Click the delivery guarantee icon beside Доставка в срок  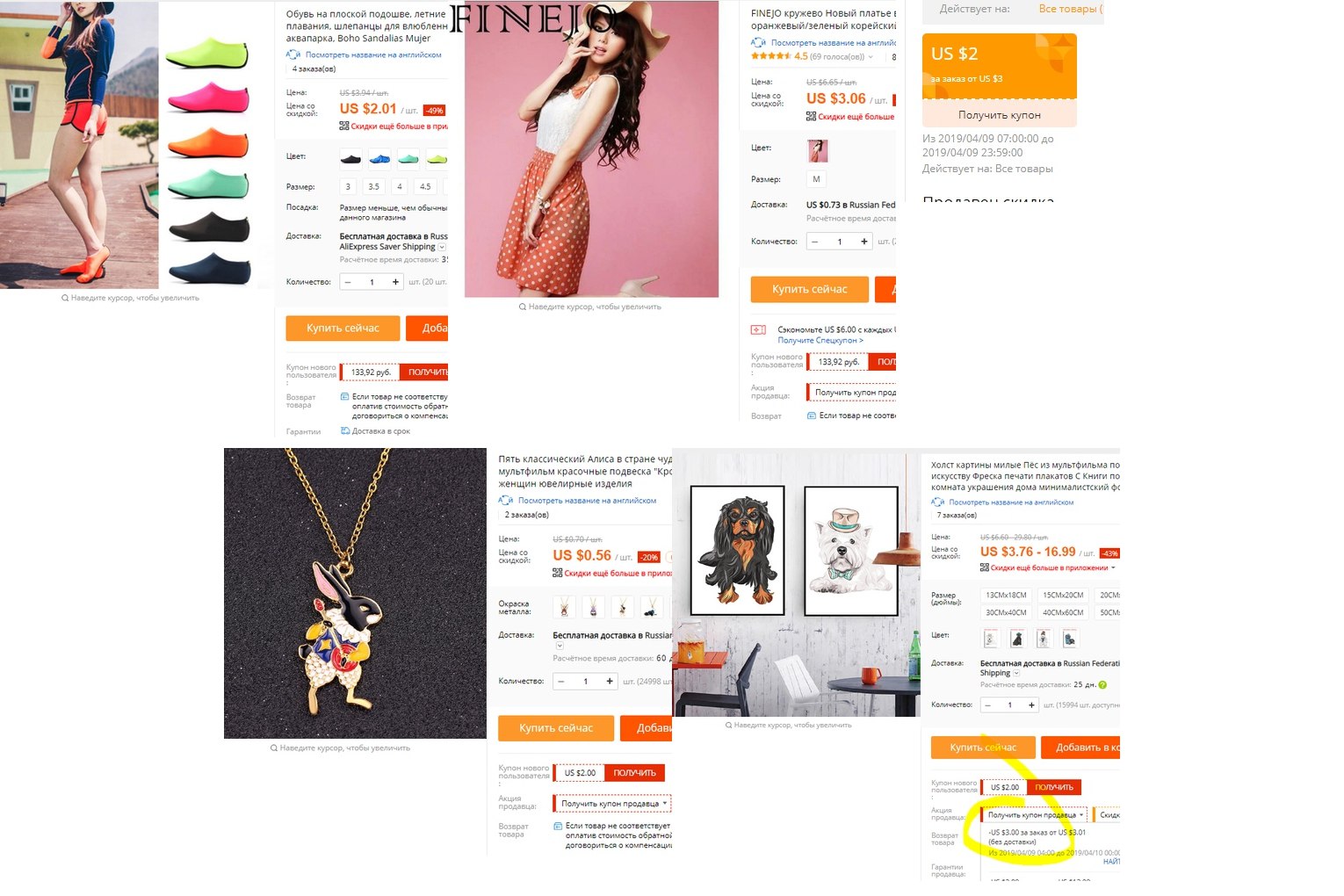pyautogui.click(x=345, y=431)
